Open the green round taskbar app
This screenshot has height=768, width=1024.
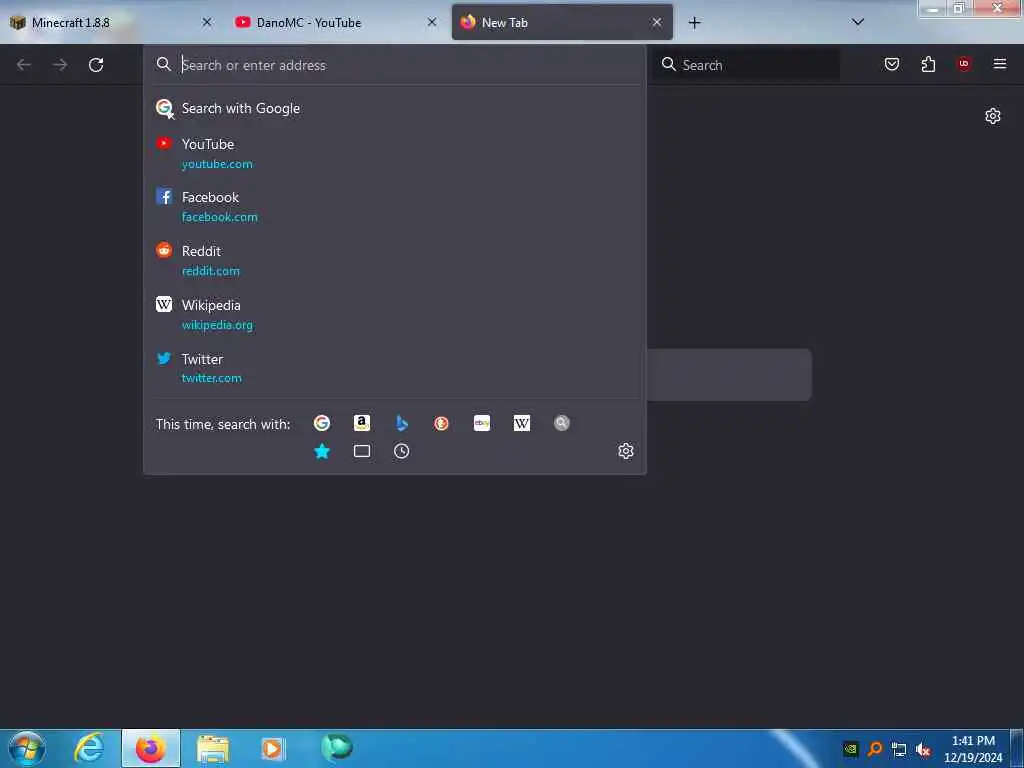click(337, 747)
